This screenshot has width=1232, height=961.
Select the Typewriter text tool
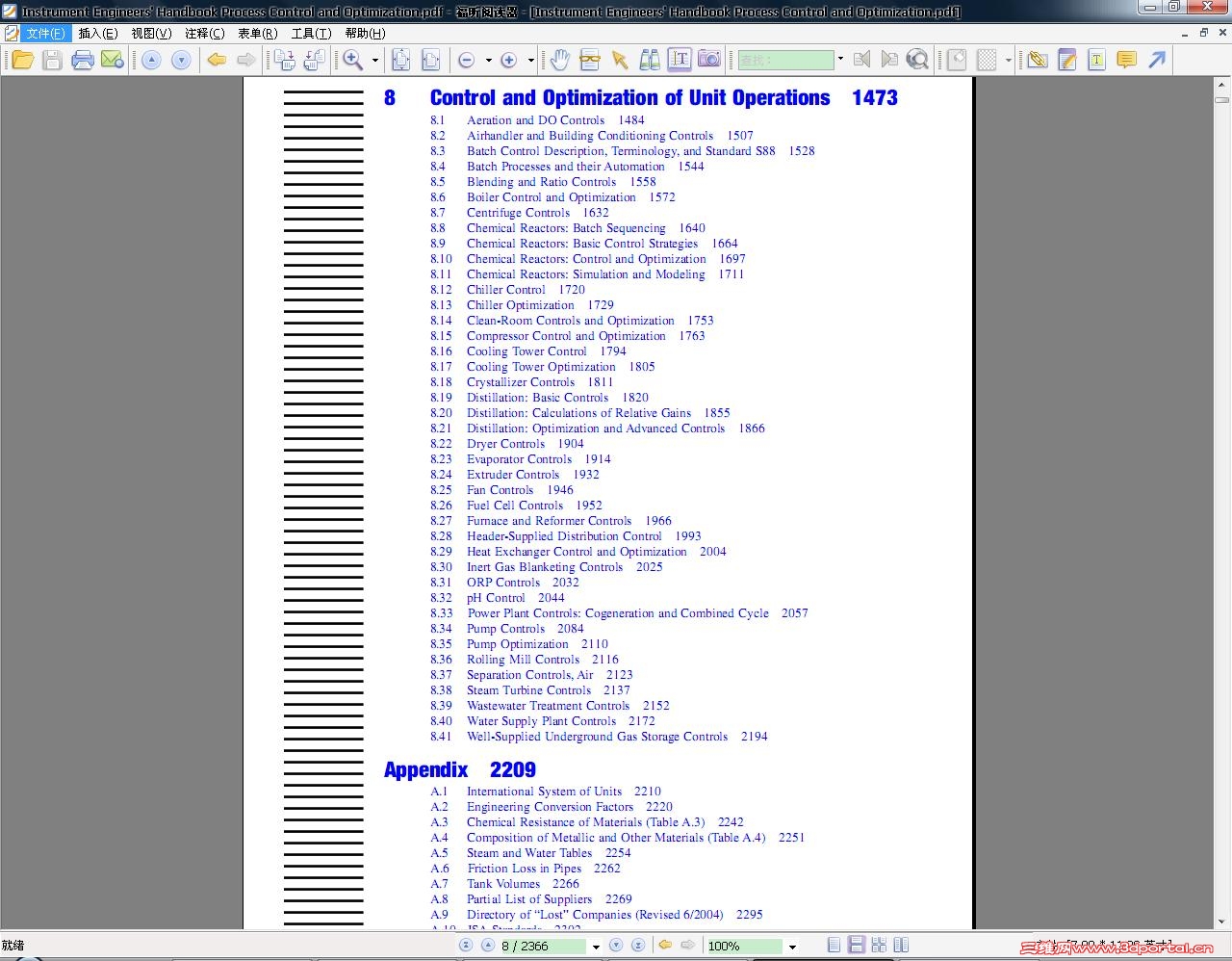click(1096, 60)
